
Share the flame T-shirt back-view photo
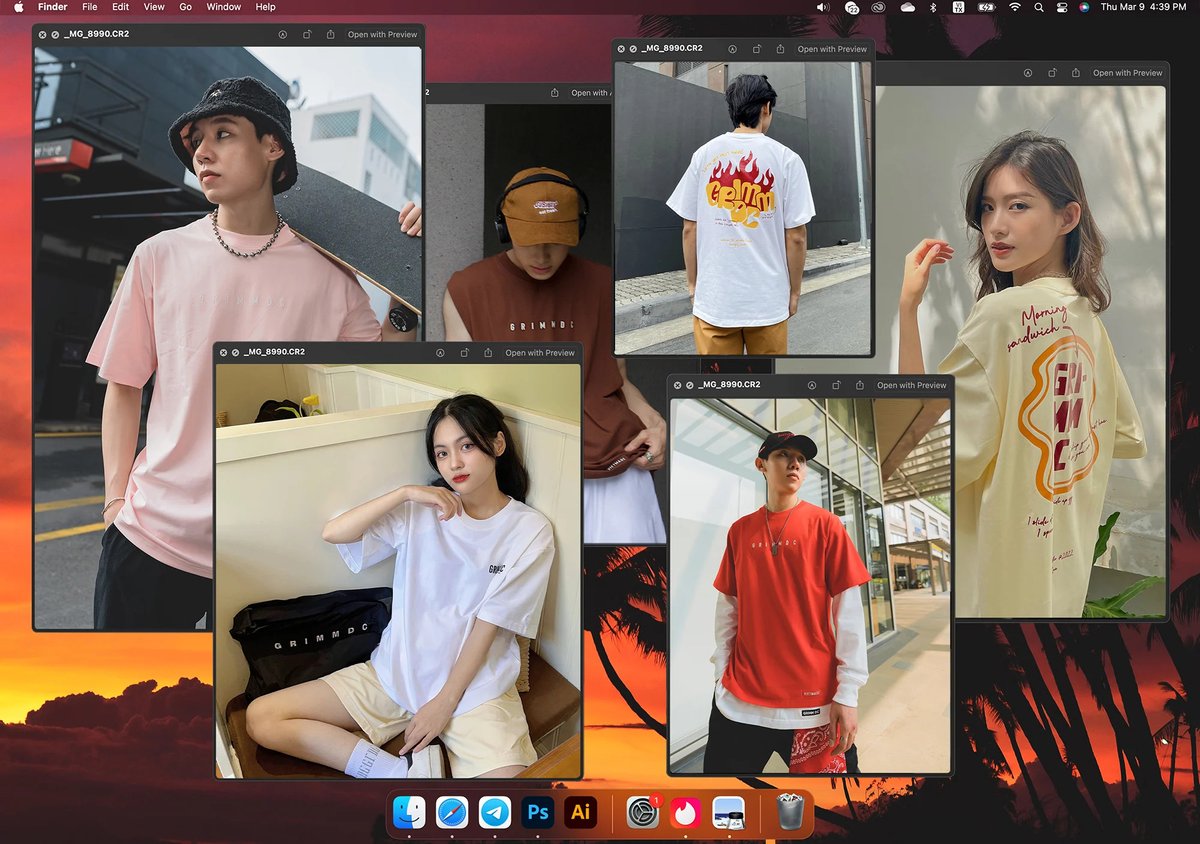pyautogui.click(x=779, y=49)
